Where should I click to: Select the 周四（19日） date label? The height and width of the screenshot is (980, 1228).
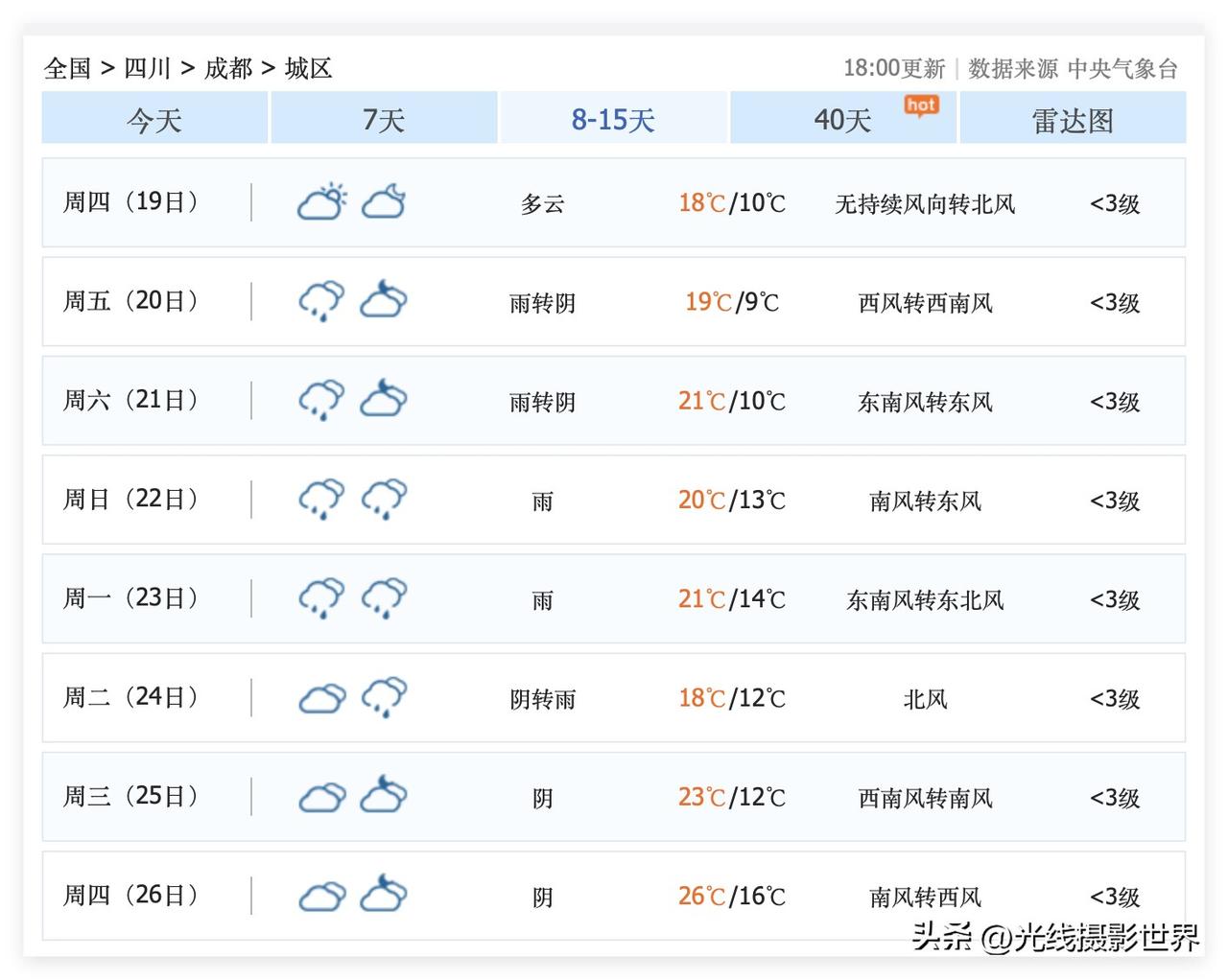(131, 202)
